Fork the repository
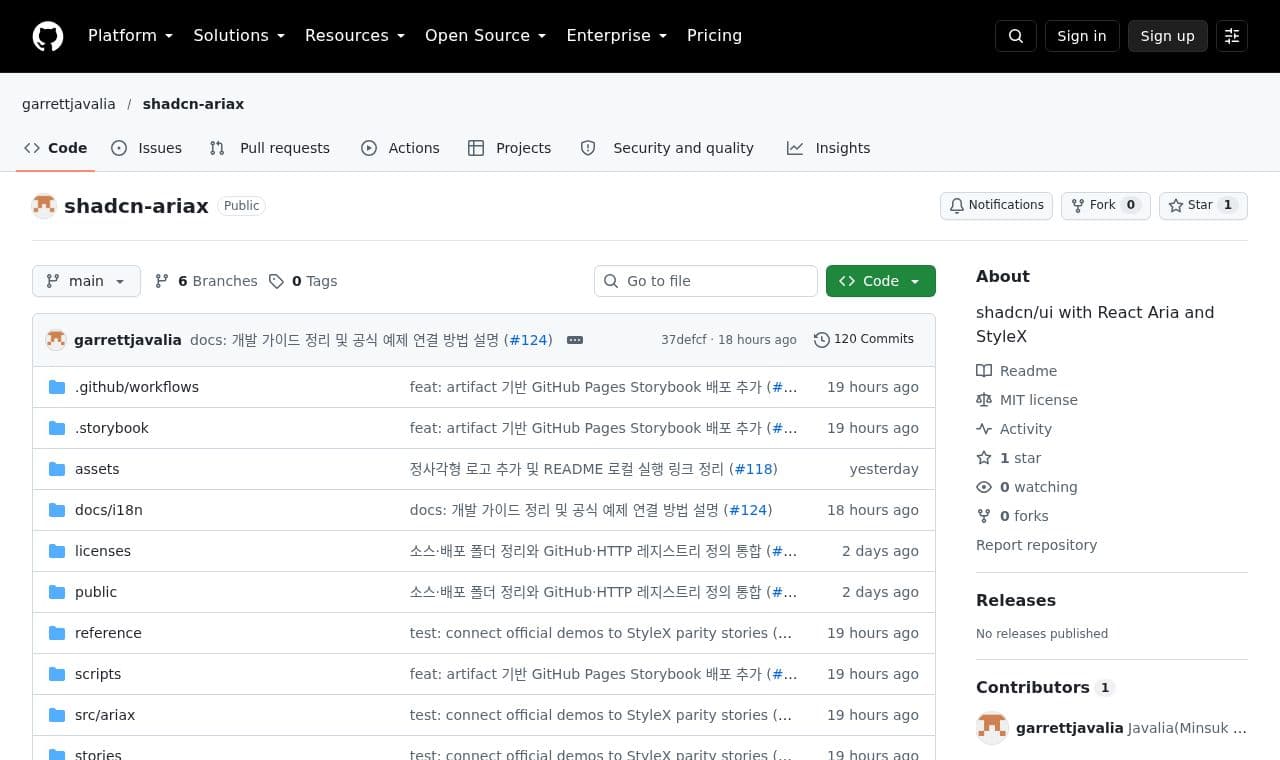 coord(1105,205)
